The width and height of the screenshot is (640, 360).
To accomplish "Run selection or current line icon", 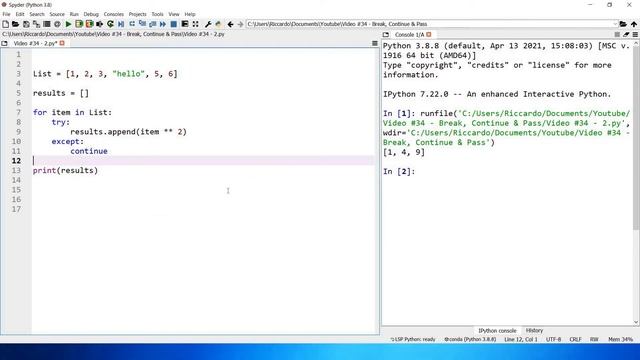I will tap(100, 24).
